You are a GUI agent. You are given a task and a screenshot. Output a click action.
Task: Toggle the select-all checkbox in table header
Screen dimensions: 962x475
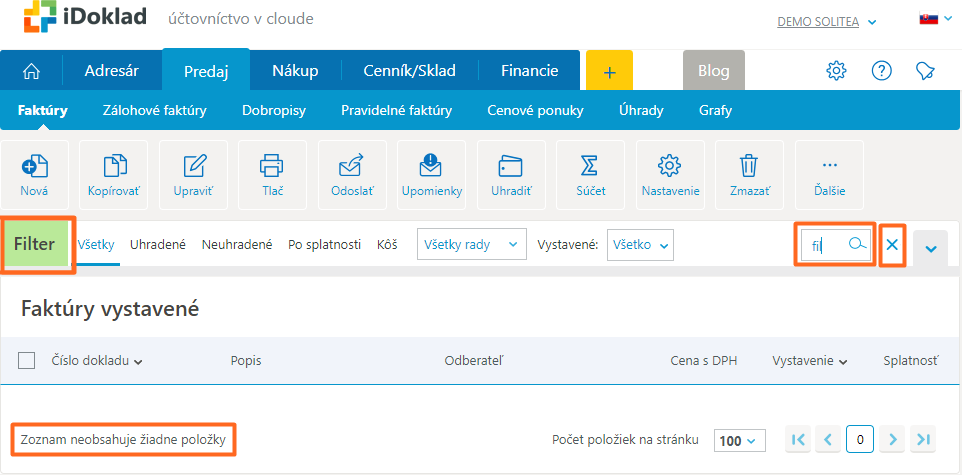click(27, 360)
